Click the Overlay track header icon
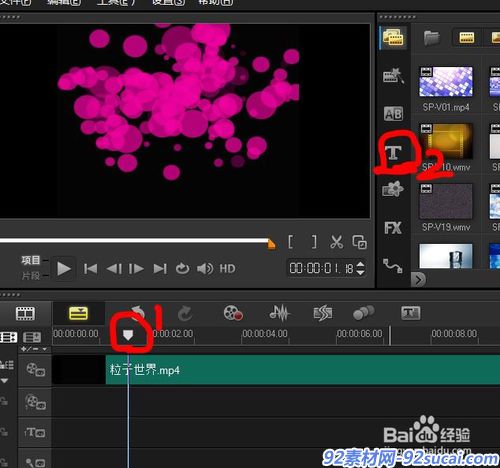The width and height of the screenshot is (500, 468). click(x=35, y=402)
